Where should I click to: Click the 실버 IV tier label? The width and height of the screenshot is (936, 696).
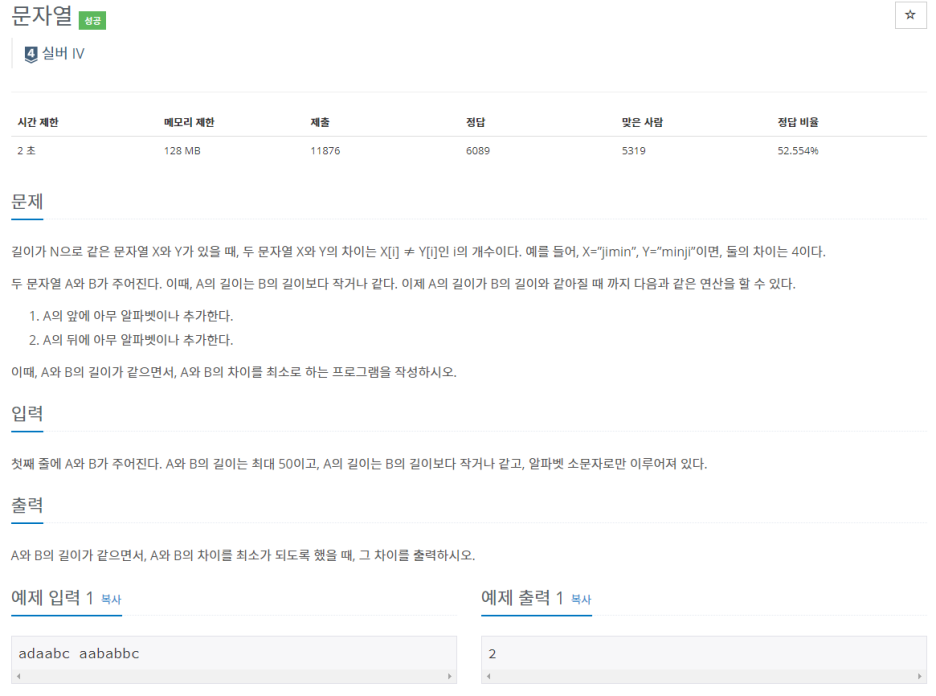coord(63,54)
